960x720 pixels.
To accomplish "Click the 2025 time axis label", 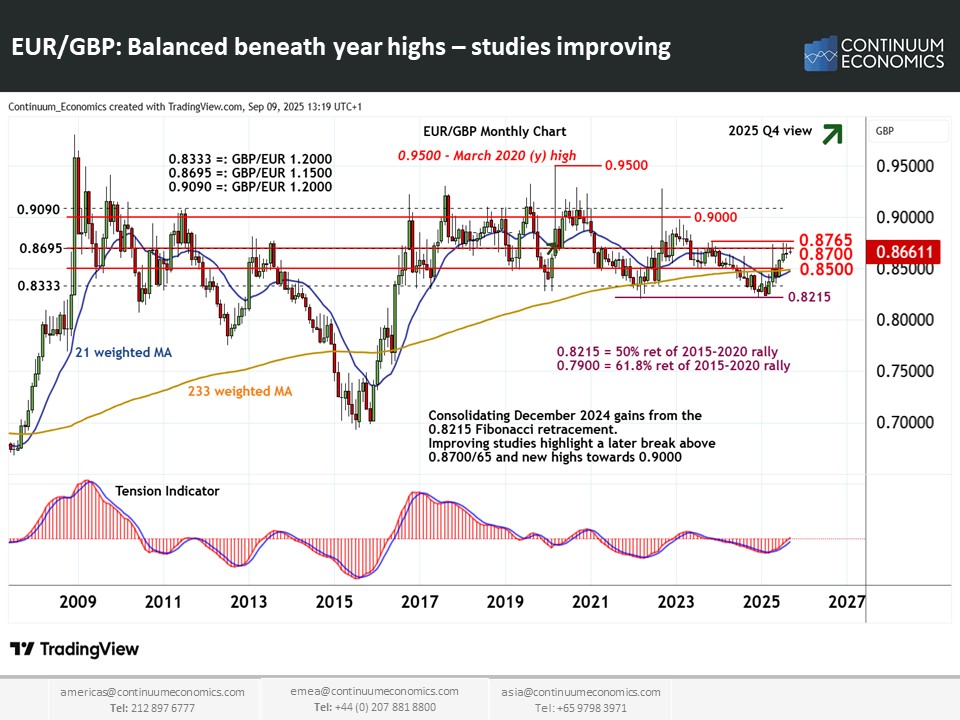I will [x=761, y=602].
